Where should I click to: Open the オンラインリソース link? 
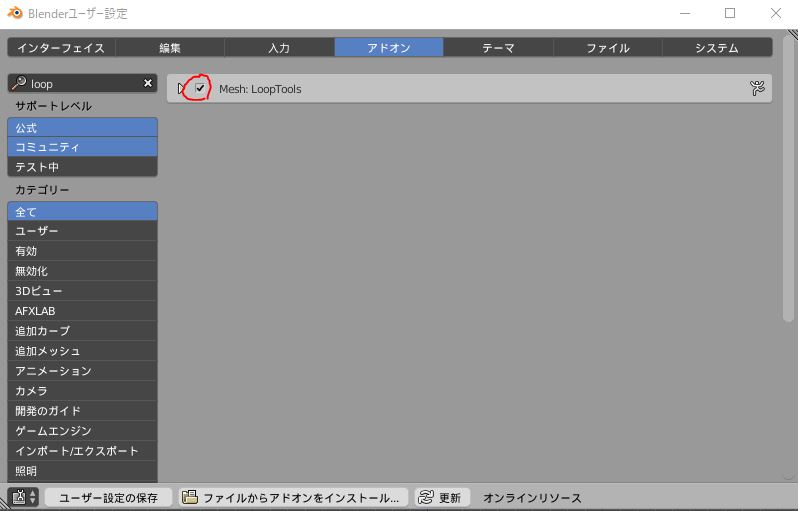[x=532, y=498]
